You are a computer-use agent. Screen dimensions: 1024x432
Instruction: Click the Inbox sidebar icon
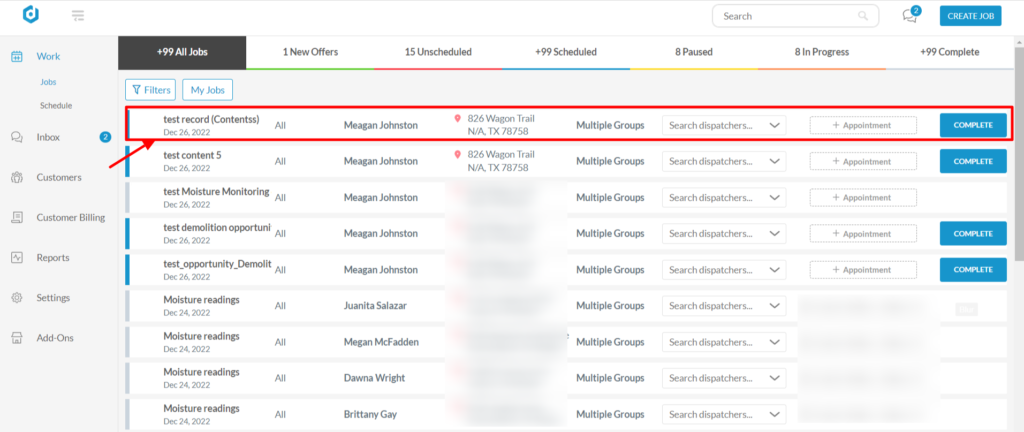point(17,137)
